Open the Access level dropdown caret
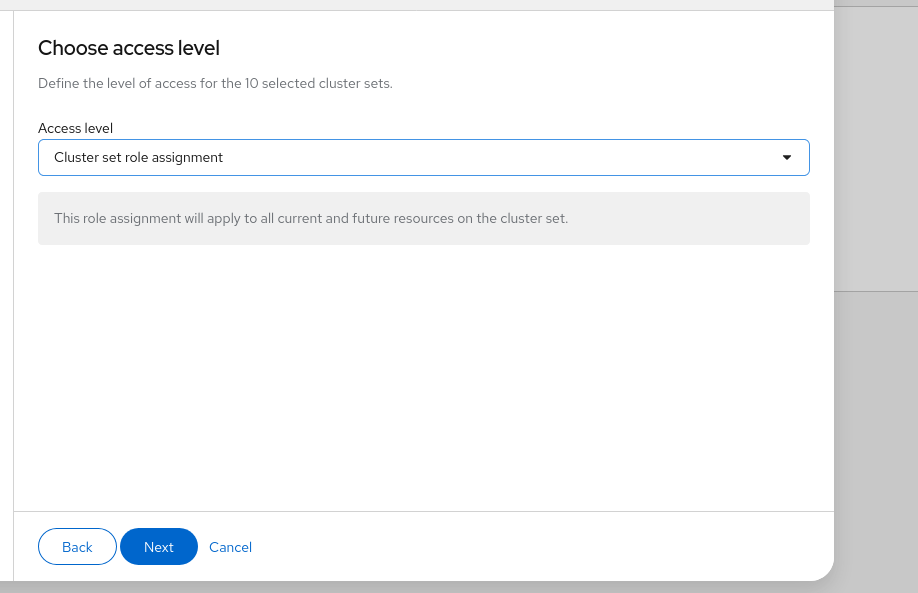This screenshot has height=593, width=918. tap(787, 158)
